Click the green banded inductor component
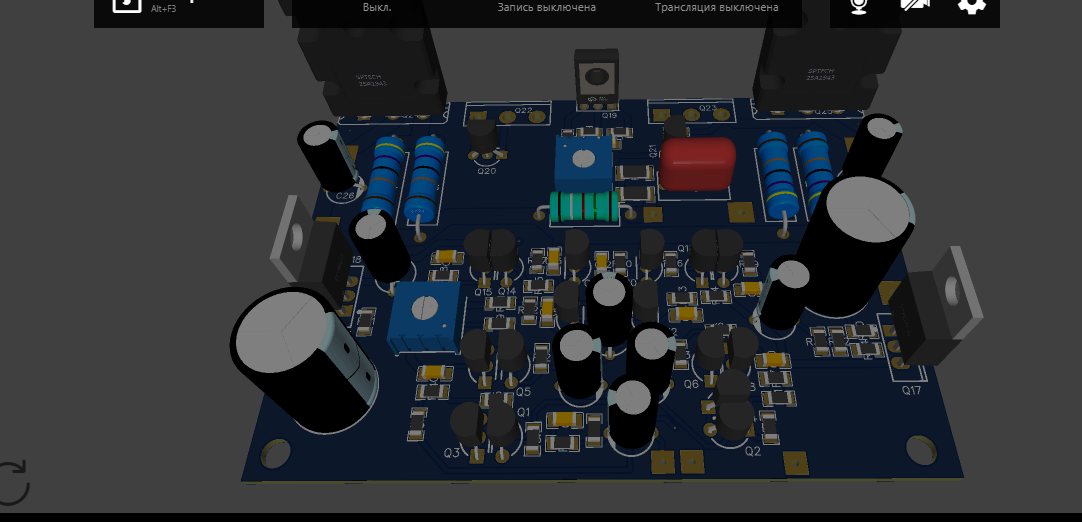Viewport: 1082px width, 522px height. [x=584, y=207]
